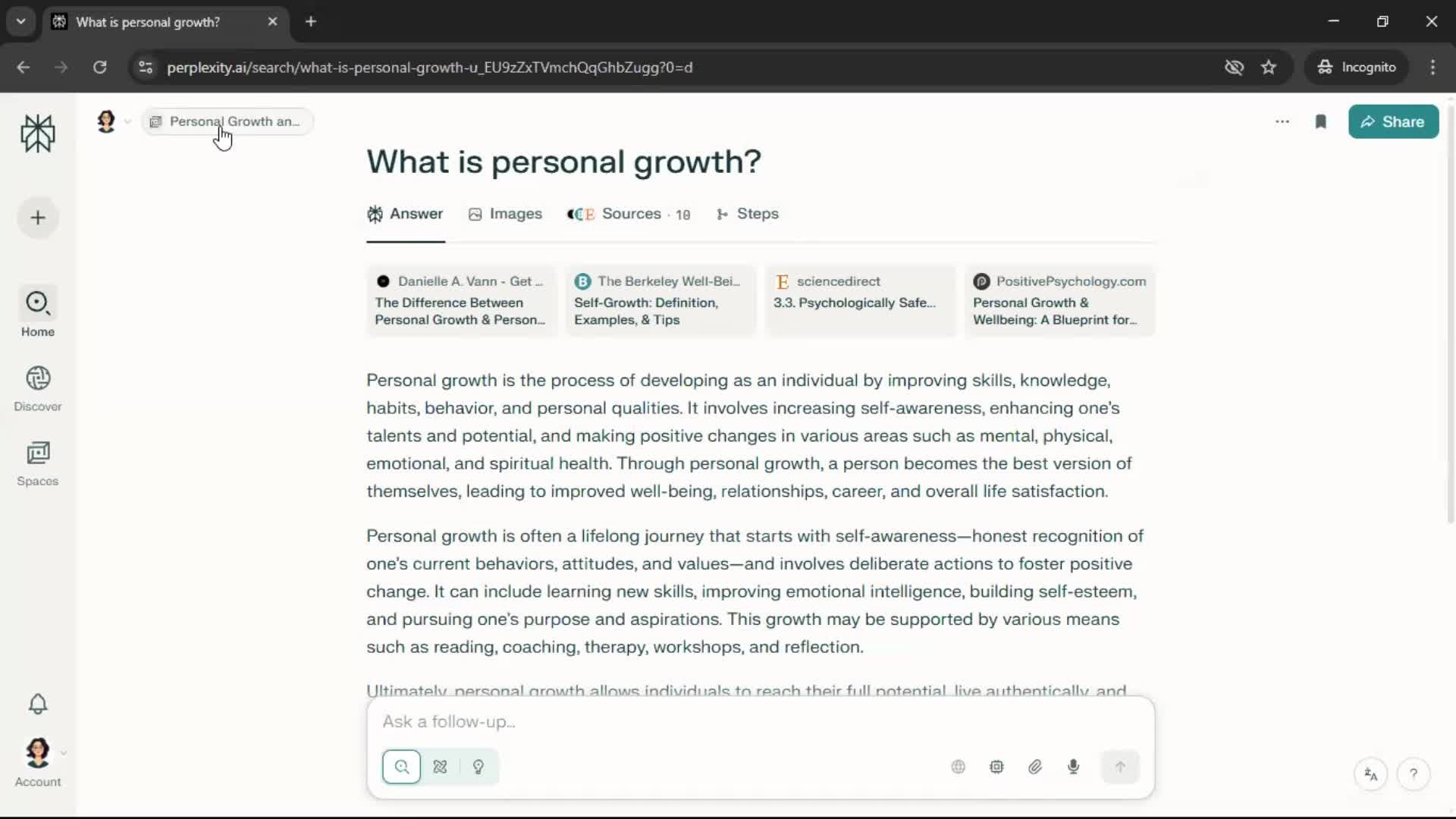Switch to the Images tab

tap(505, 214)
